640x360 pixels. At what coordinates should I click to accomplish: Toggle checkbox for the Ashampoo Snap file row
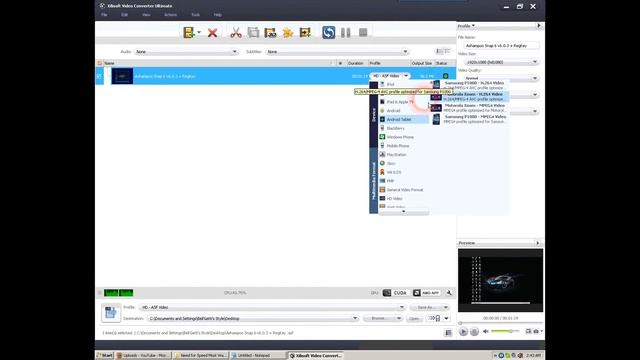tap(99, 76)
